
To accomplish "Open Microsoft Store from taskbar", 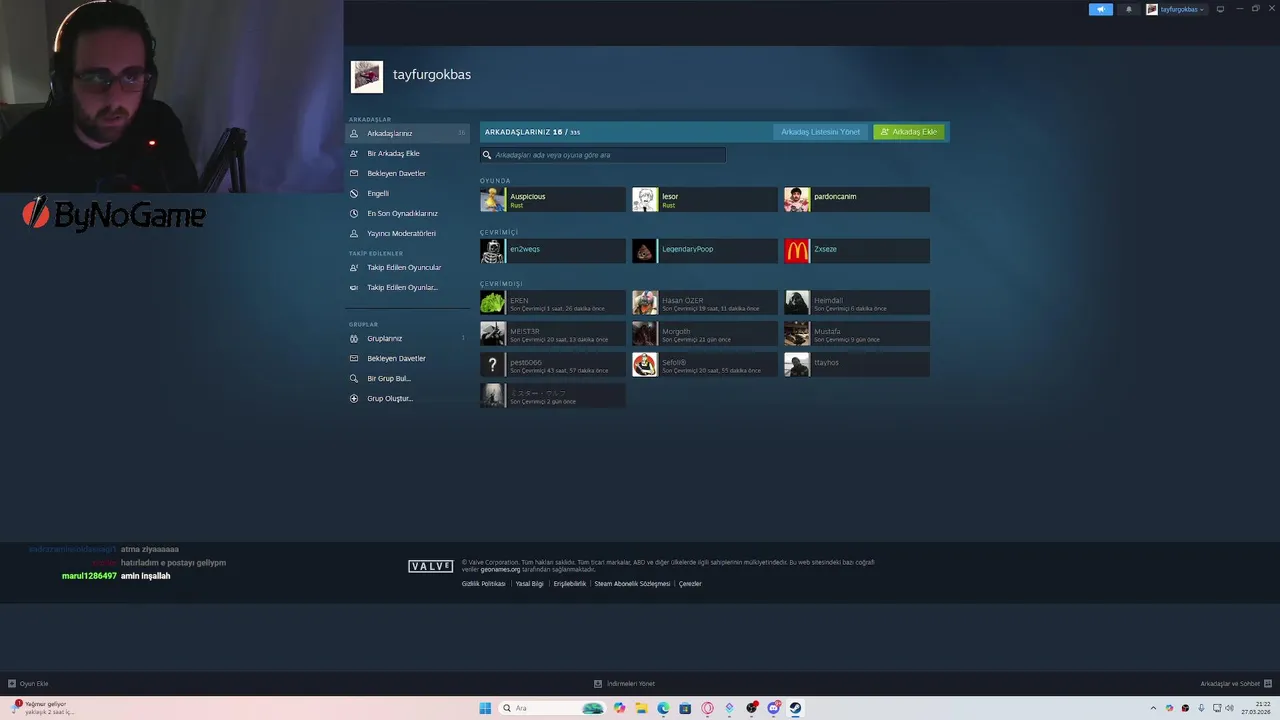I will [685, 708].
